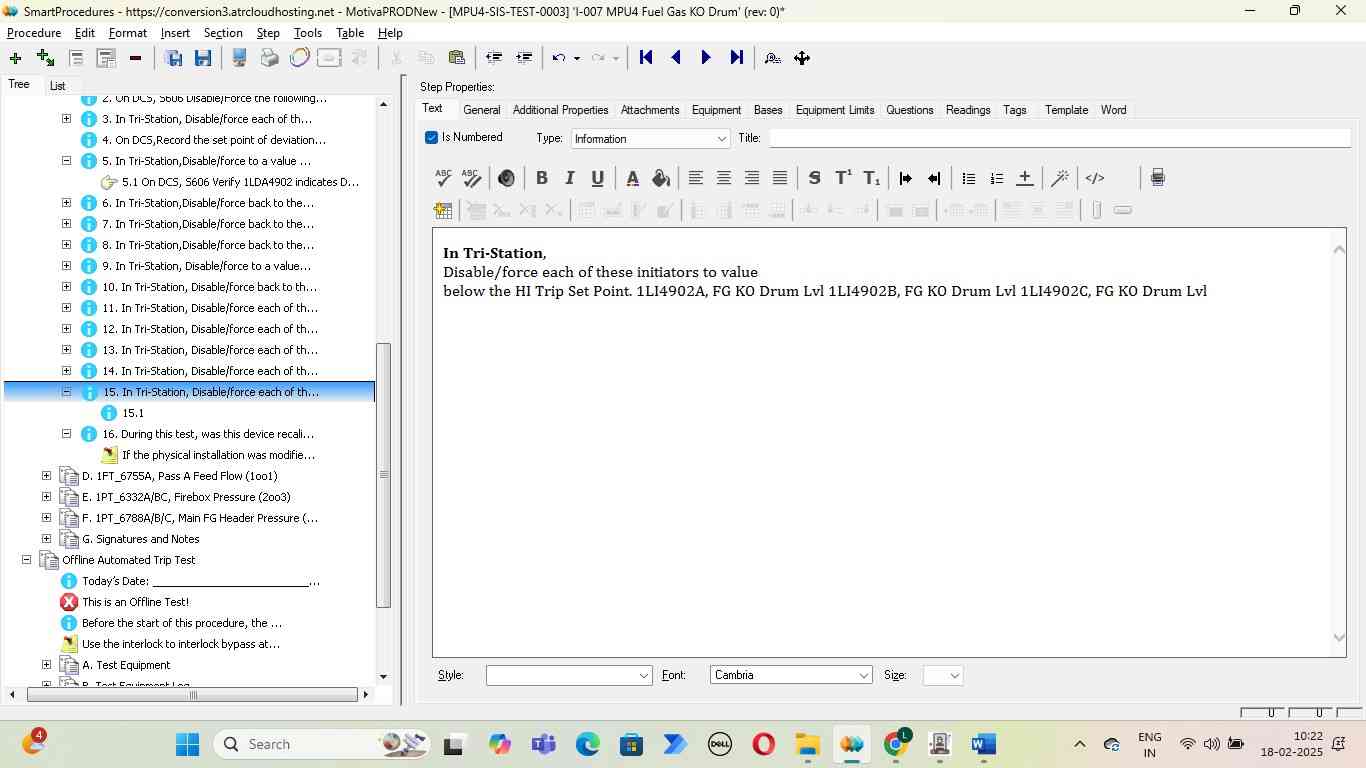Open the Attachments tab
This screenshot has width=1366, height=768.
click(x=650, y=110)
